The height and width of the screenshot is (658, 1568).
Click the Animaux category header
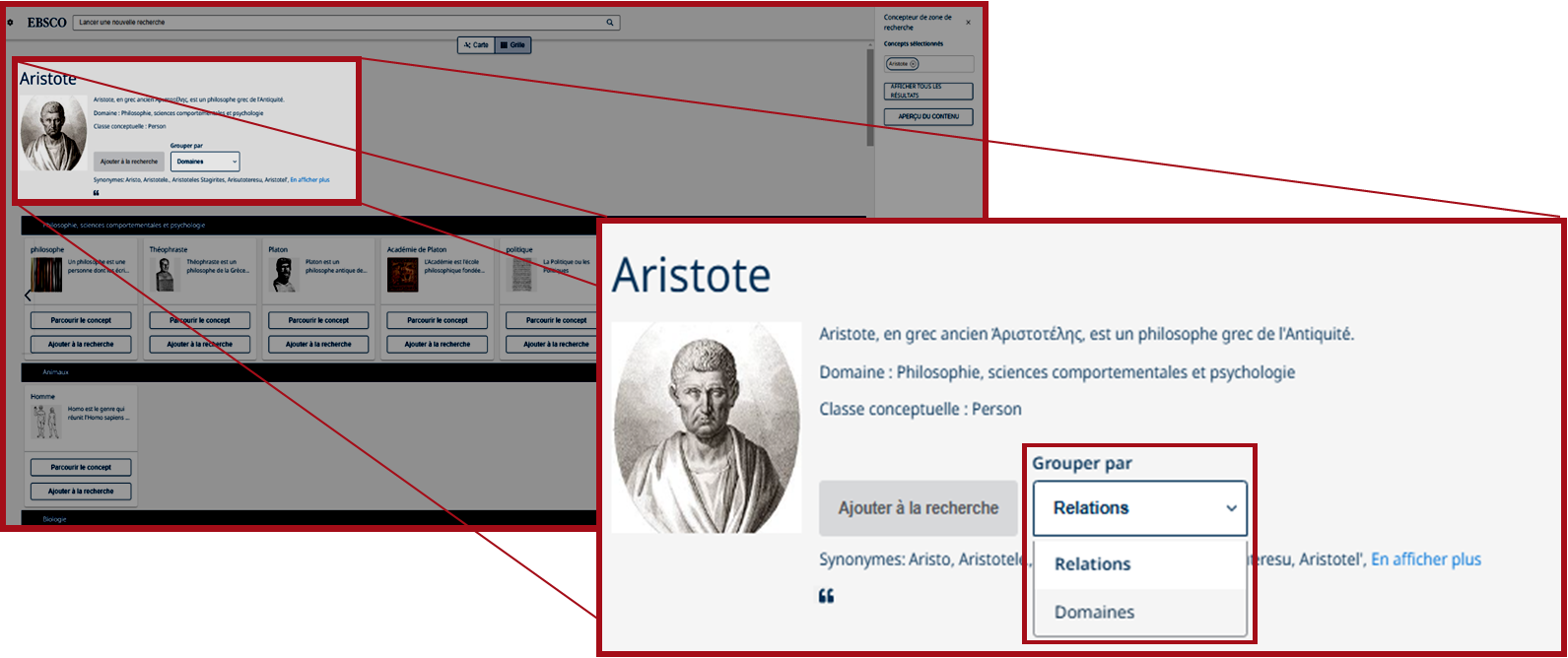[x=56, y=372]
